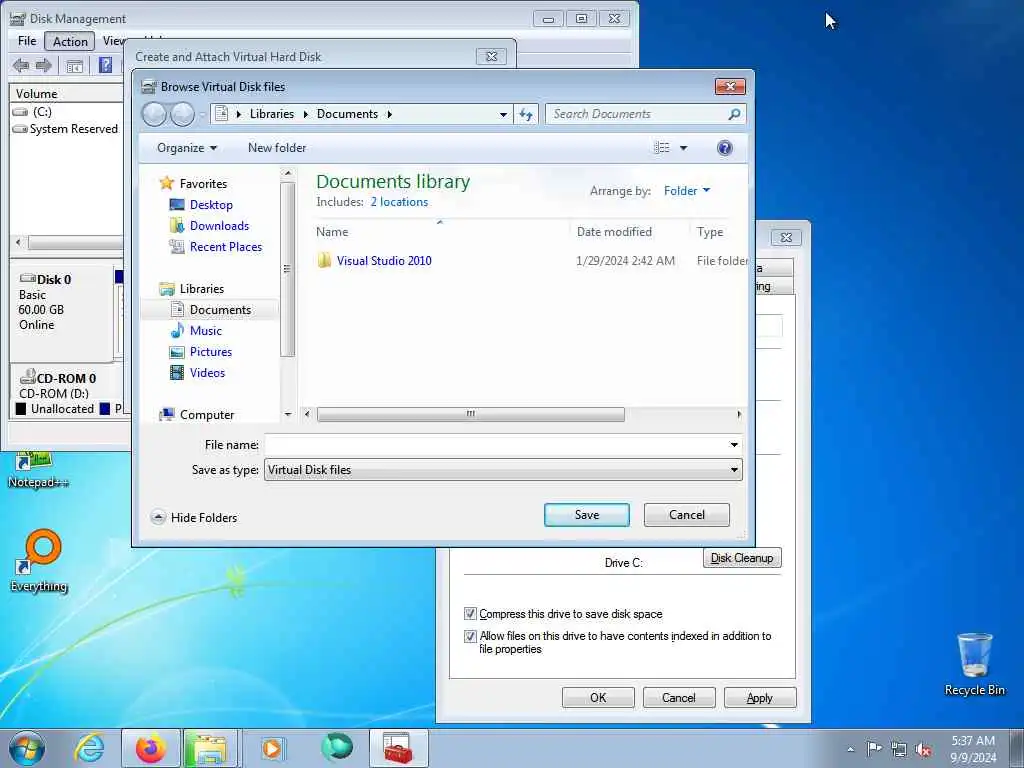Open the Change your view icon
Image resolution: width=1024 pixels, height=768 pixels.
(662, 148)
